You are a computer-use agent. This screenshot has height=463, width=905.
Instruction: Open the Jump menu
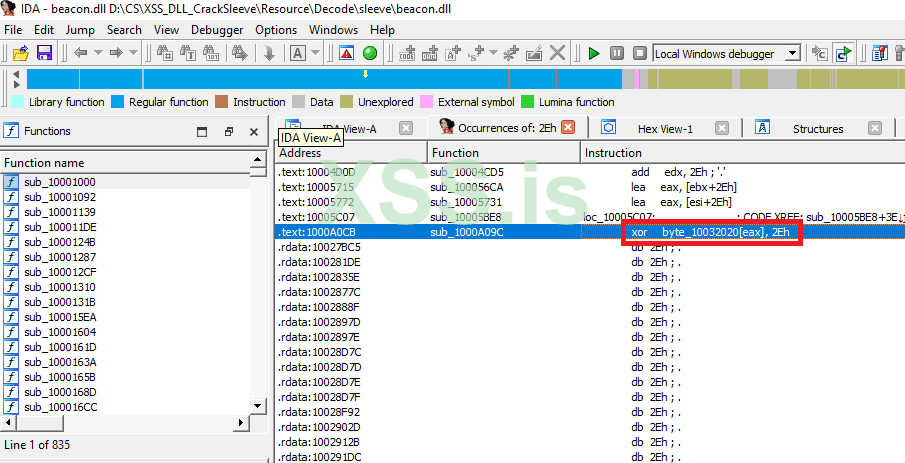point(80,29)
